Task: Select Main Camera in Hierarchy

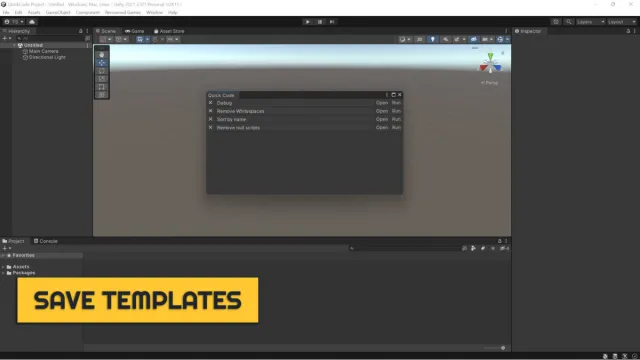Action: (x=43, y=51)
